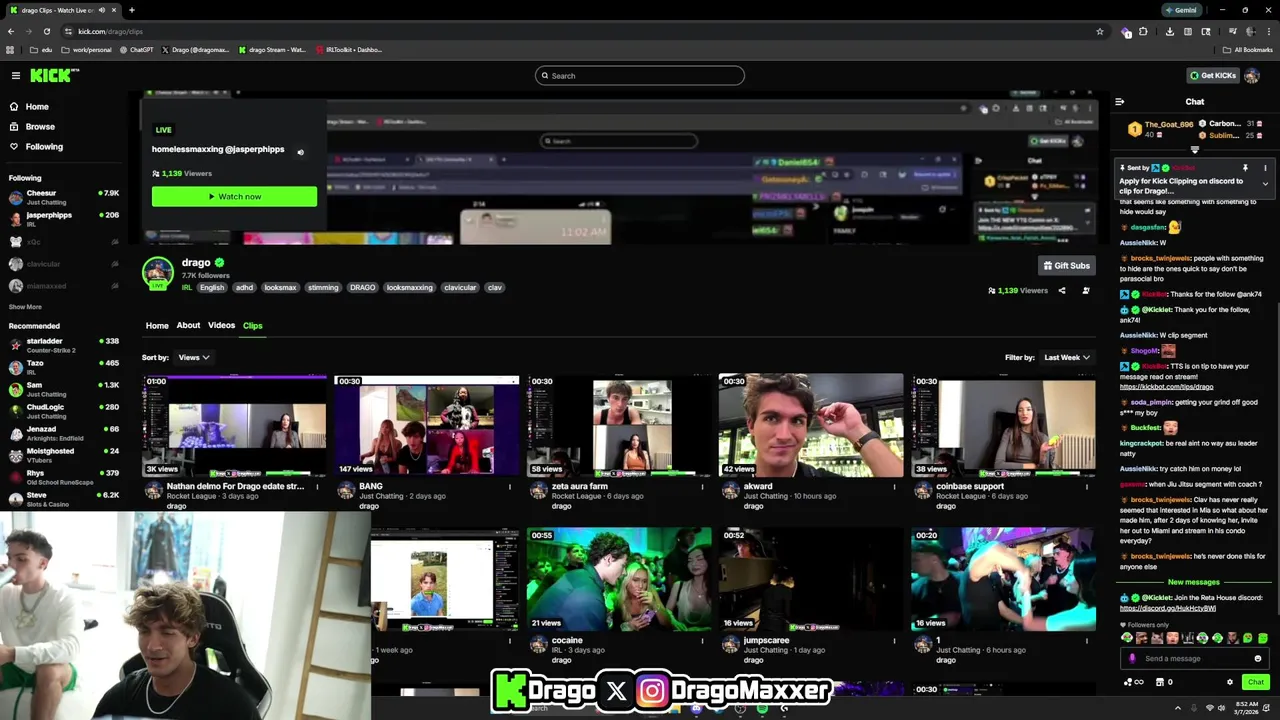Expand Show more under Following

tap(25, 307)
